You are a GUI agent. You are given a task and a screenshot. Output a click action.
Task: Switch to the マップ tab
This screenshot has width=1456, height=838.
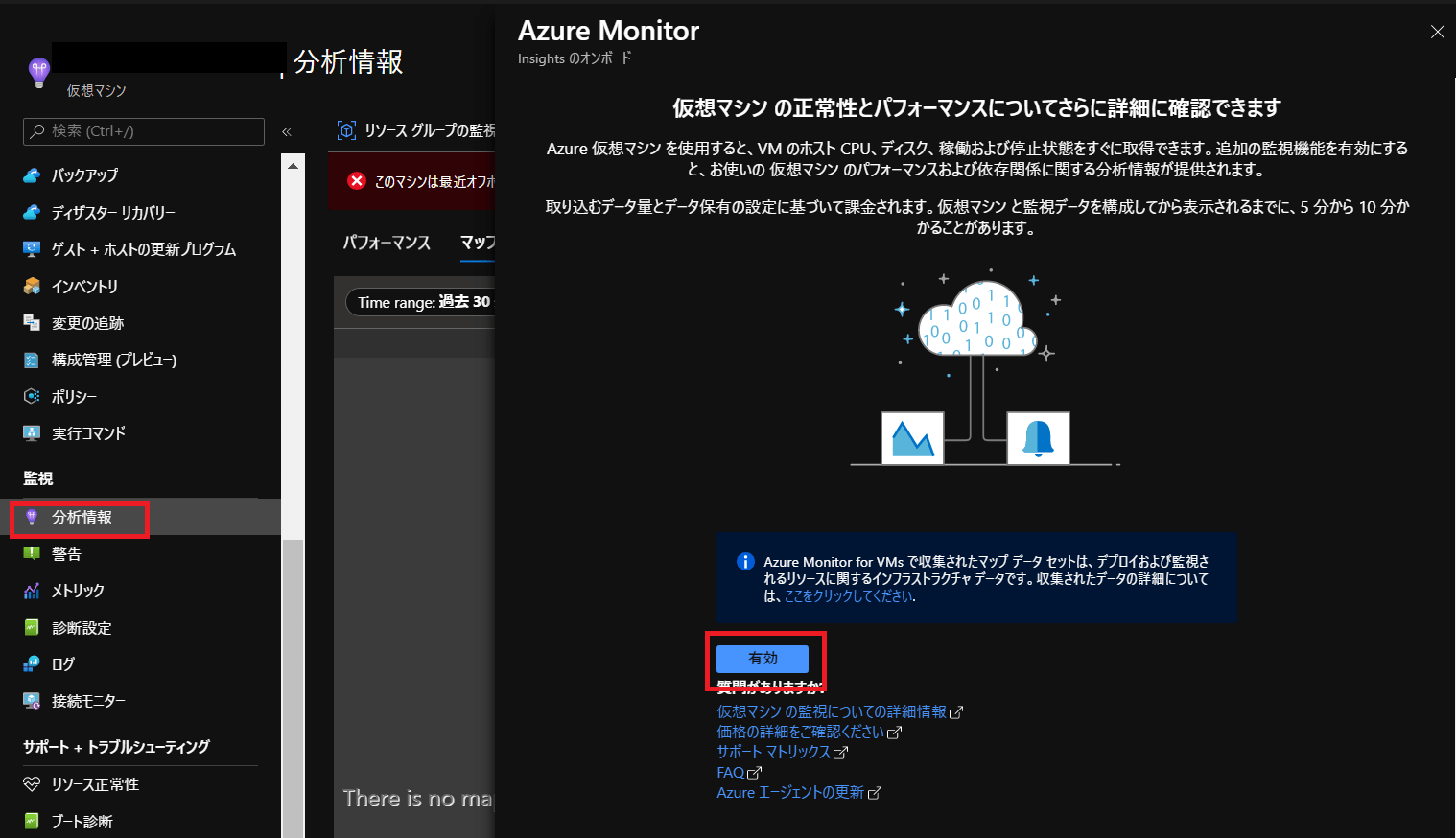477,243
